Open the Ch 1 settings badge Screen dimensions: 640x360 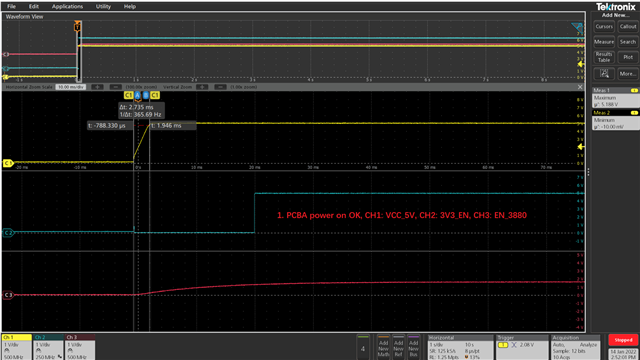[17, 347]
